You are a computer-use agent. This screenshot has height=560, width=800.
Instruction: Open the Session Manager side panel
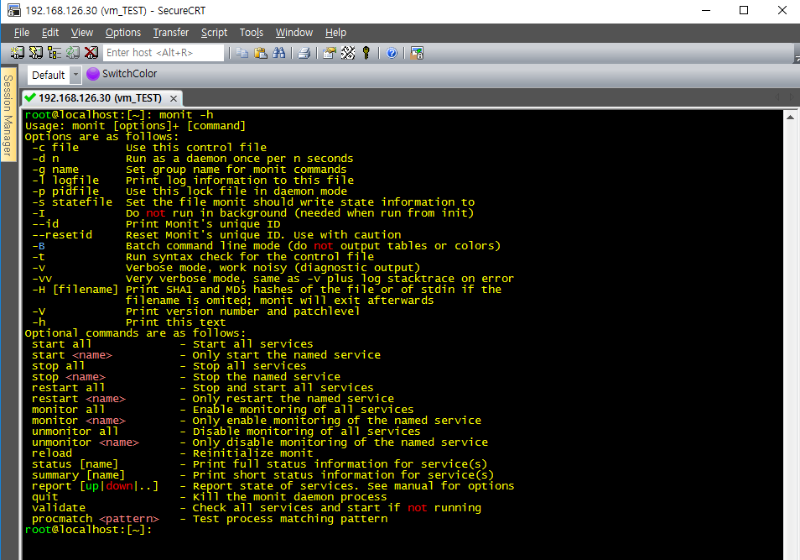7,116
